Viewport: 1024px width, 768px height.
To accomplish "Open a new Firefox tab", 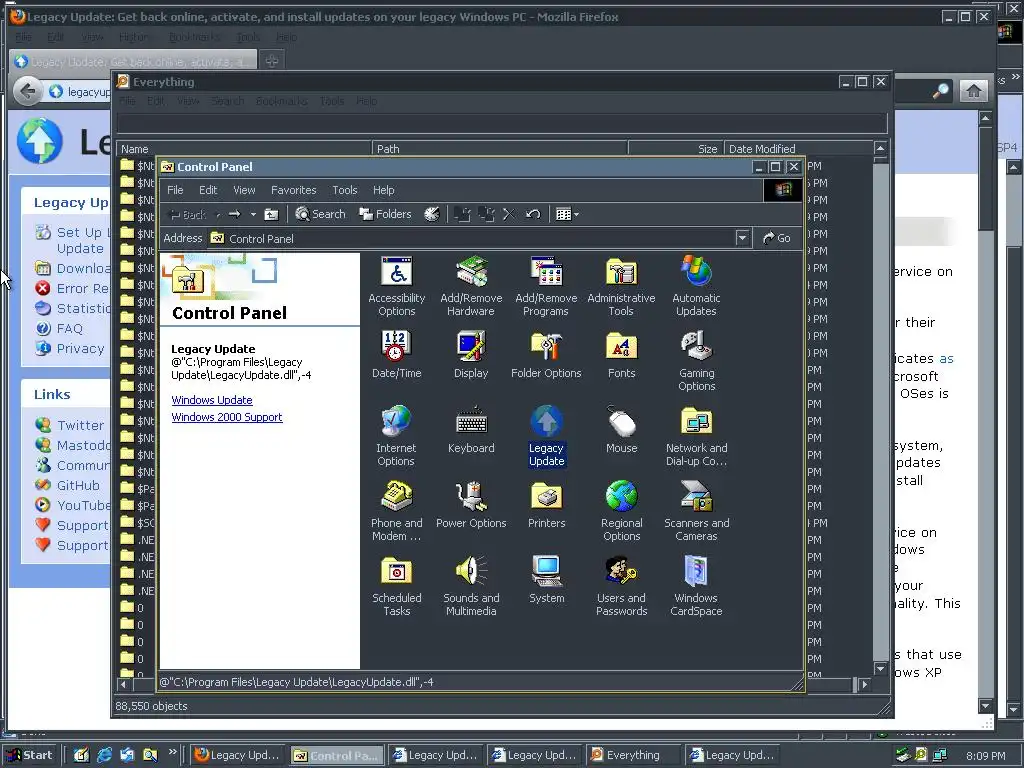I will [272, 61].
